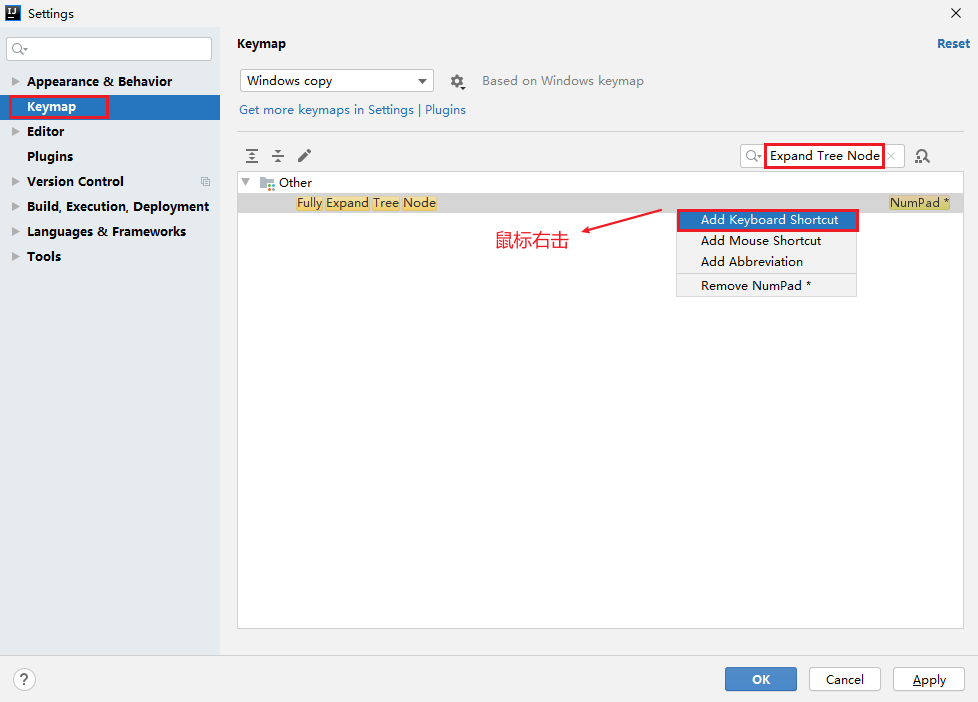Click the Reset link
Viewport: 978px width, 702px height.
[x=953, y=44]
